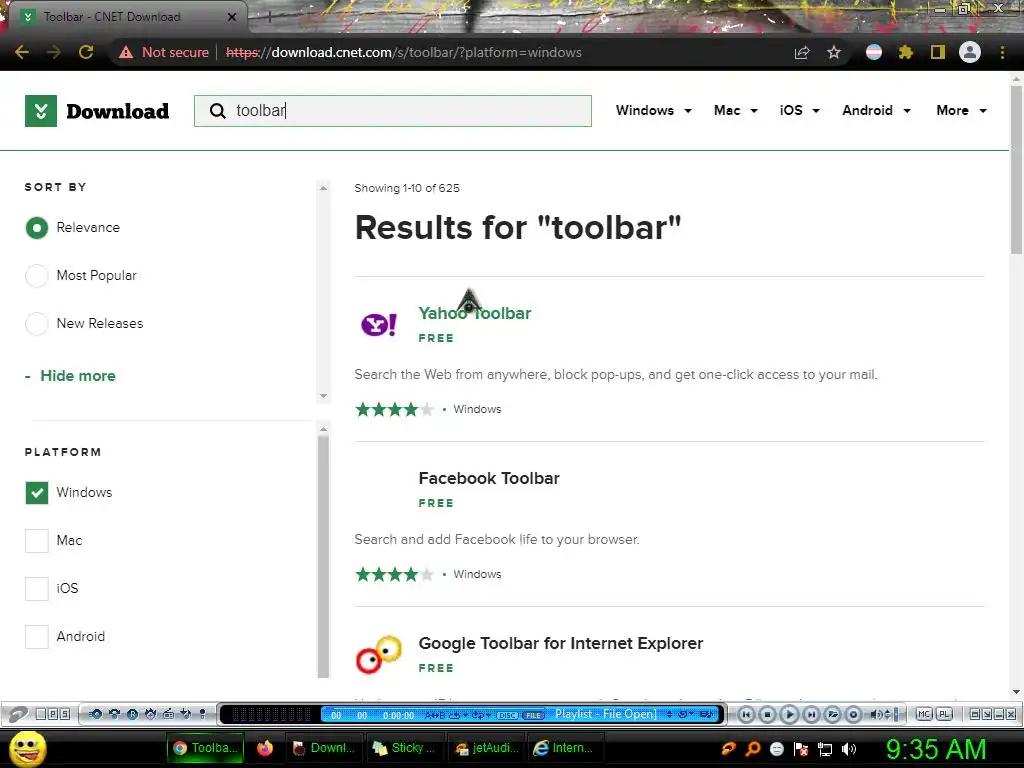The image size is (1024, 768).
Task: Click the toolbar search input field
Action: click(x=393, y=111)
